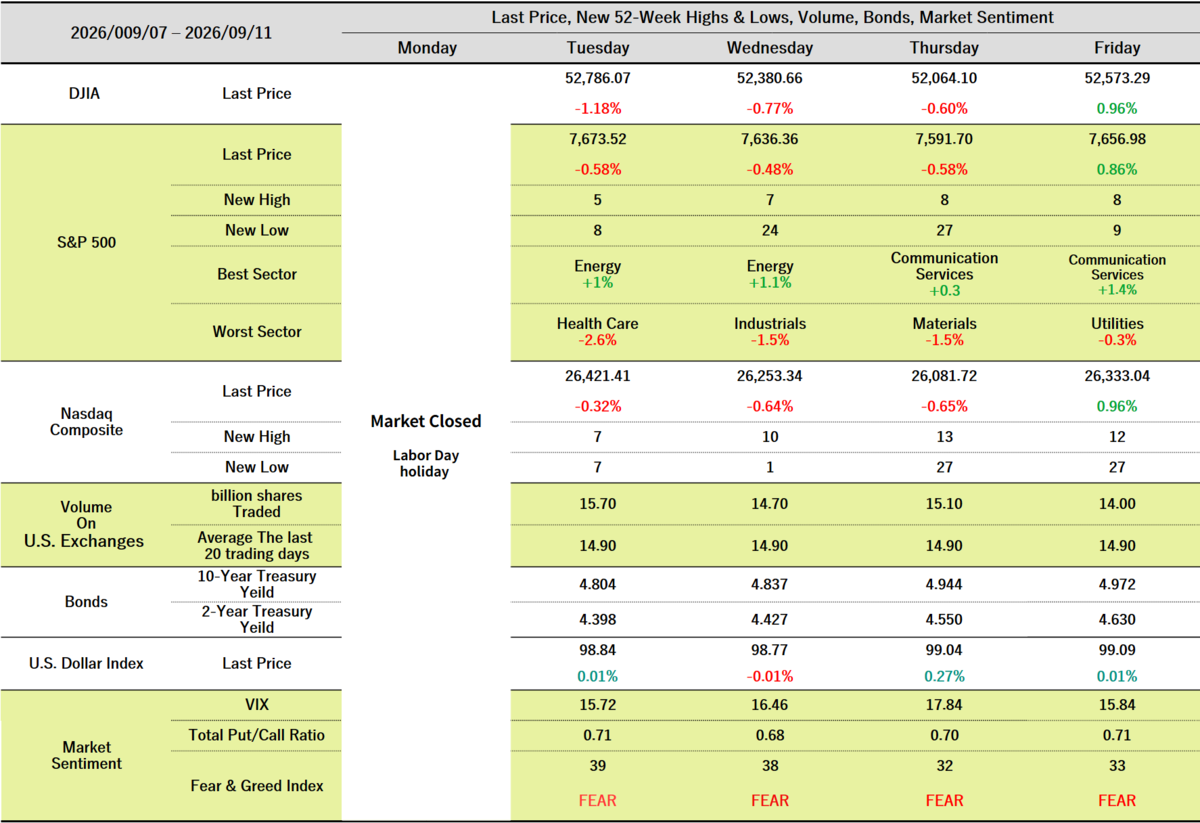Click Average The last 20 trading days label
Screen dimensions: 1200x823
coord(254,546)
